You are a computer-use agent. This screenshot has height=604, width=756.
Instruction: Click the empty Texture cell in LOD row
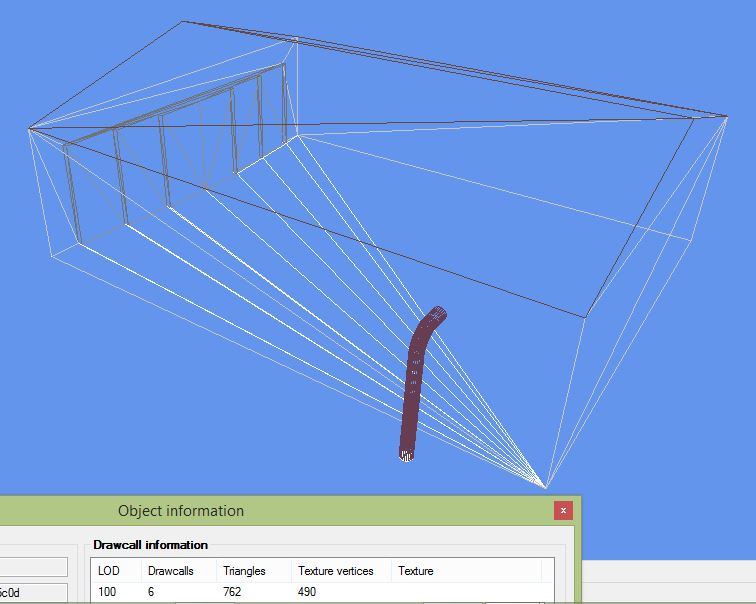[x=466, y=591]
